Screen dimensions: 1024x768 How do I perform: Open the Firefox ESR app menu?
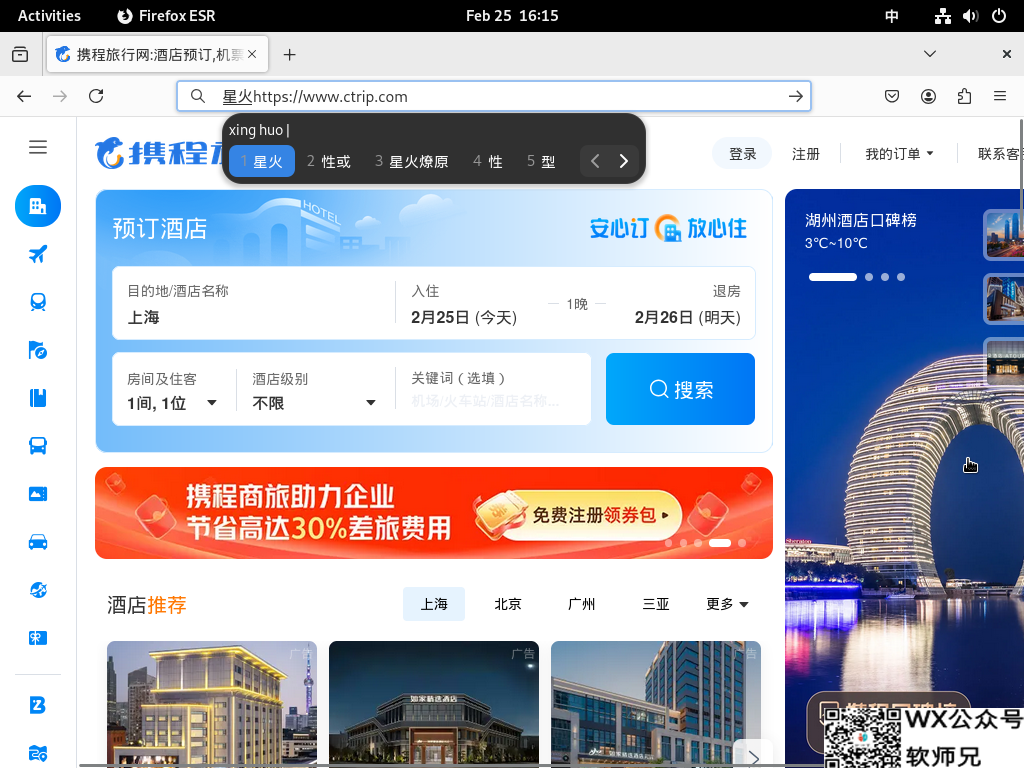[x=166, y=16]
